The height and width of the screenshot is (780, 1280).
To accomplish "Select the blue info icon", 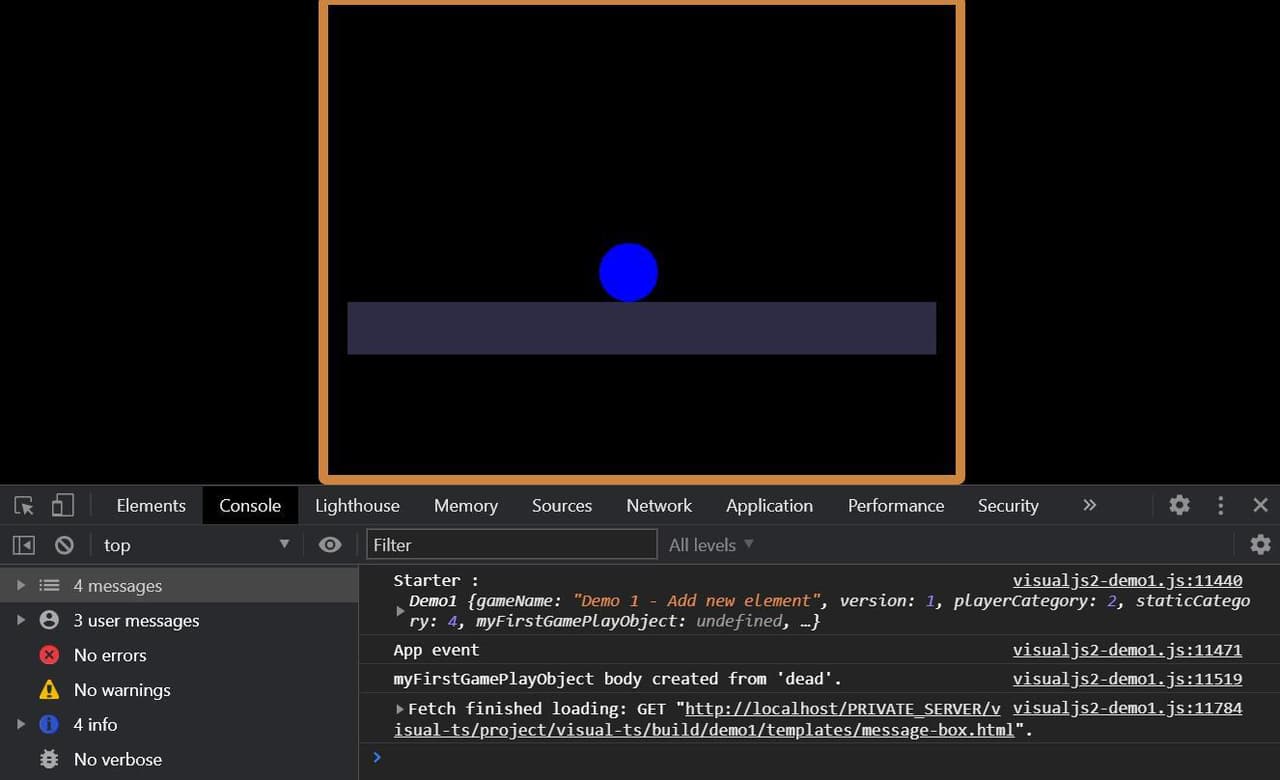I will [49, 724].
